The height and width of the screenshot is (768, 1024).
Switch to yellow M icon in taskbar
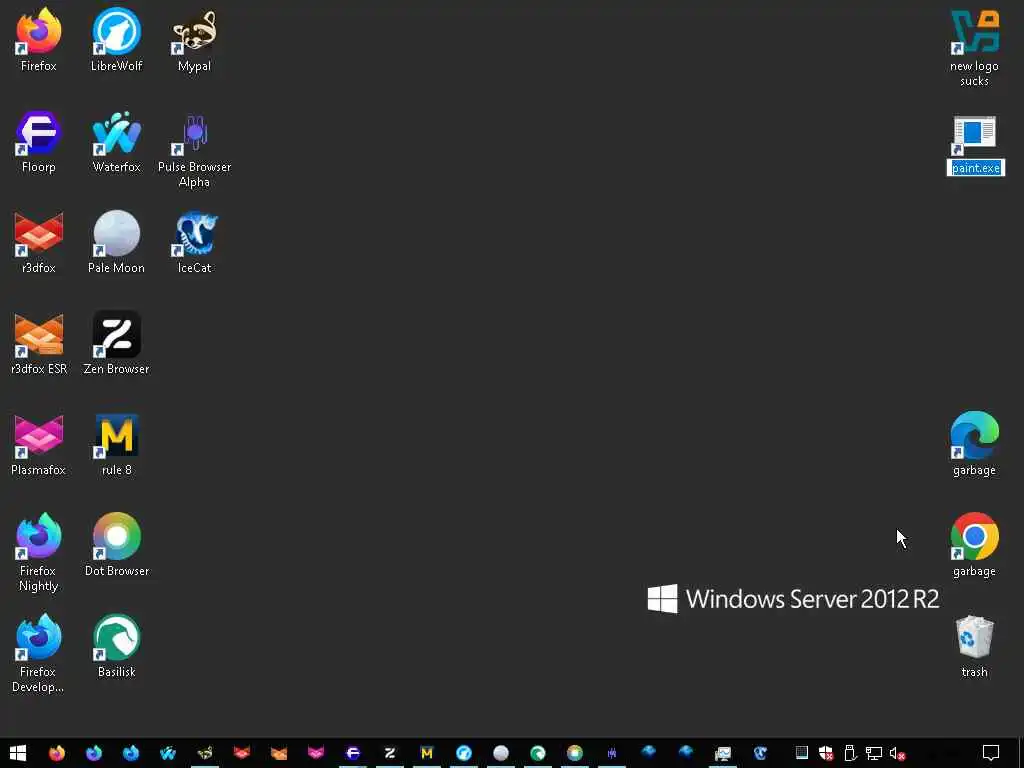point(426,753)
